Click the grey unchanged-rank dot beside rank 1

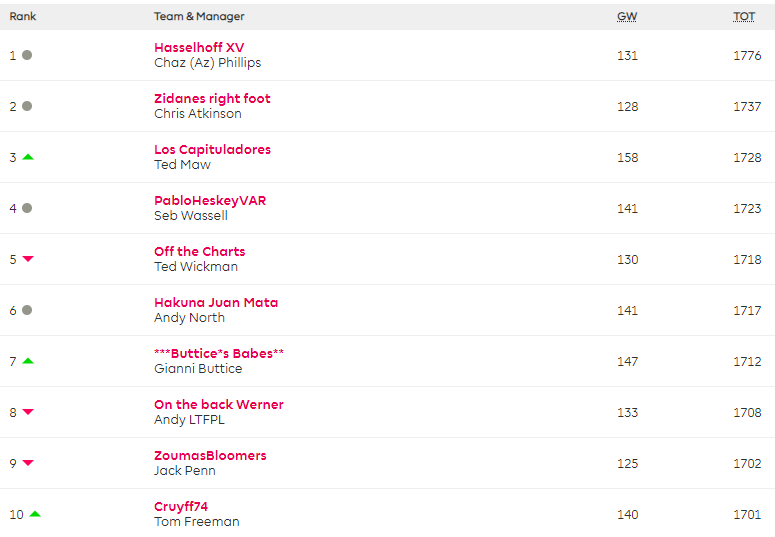click(27, 55)
